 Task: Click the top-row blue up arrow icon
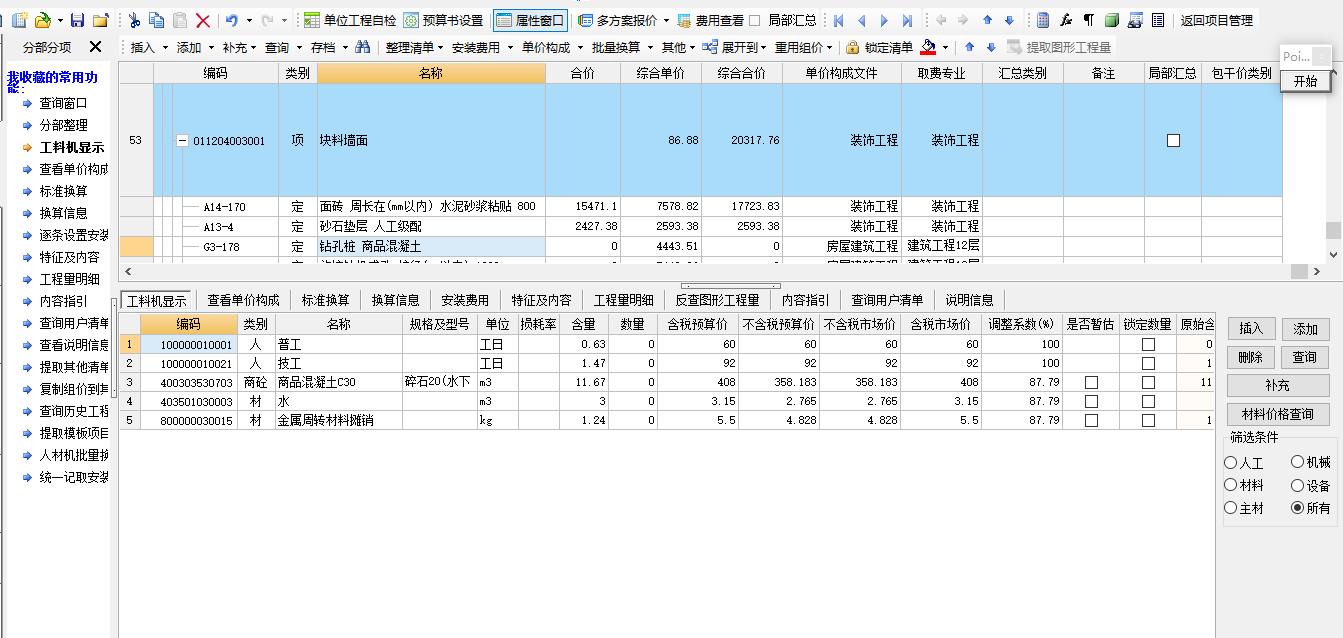pos(987,20)
